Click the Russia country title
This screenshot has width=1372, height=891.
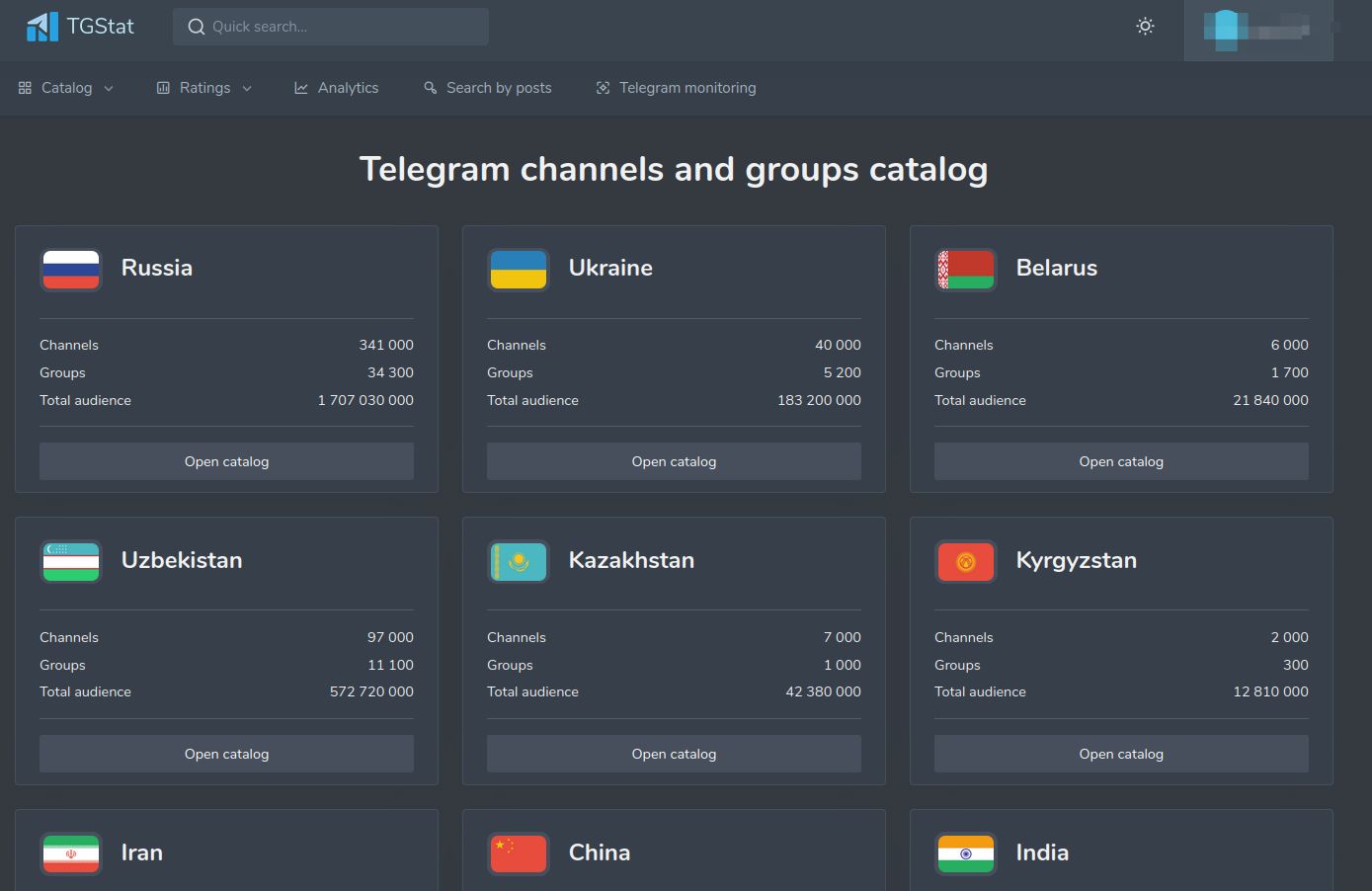[157, 268]
